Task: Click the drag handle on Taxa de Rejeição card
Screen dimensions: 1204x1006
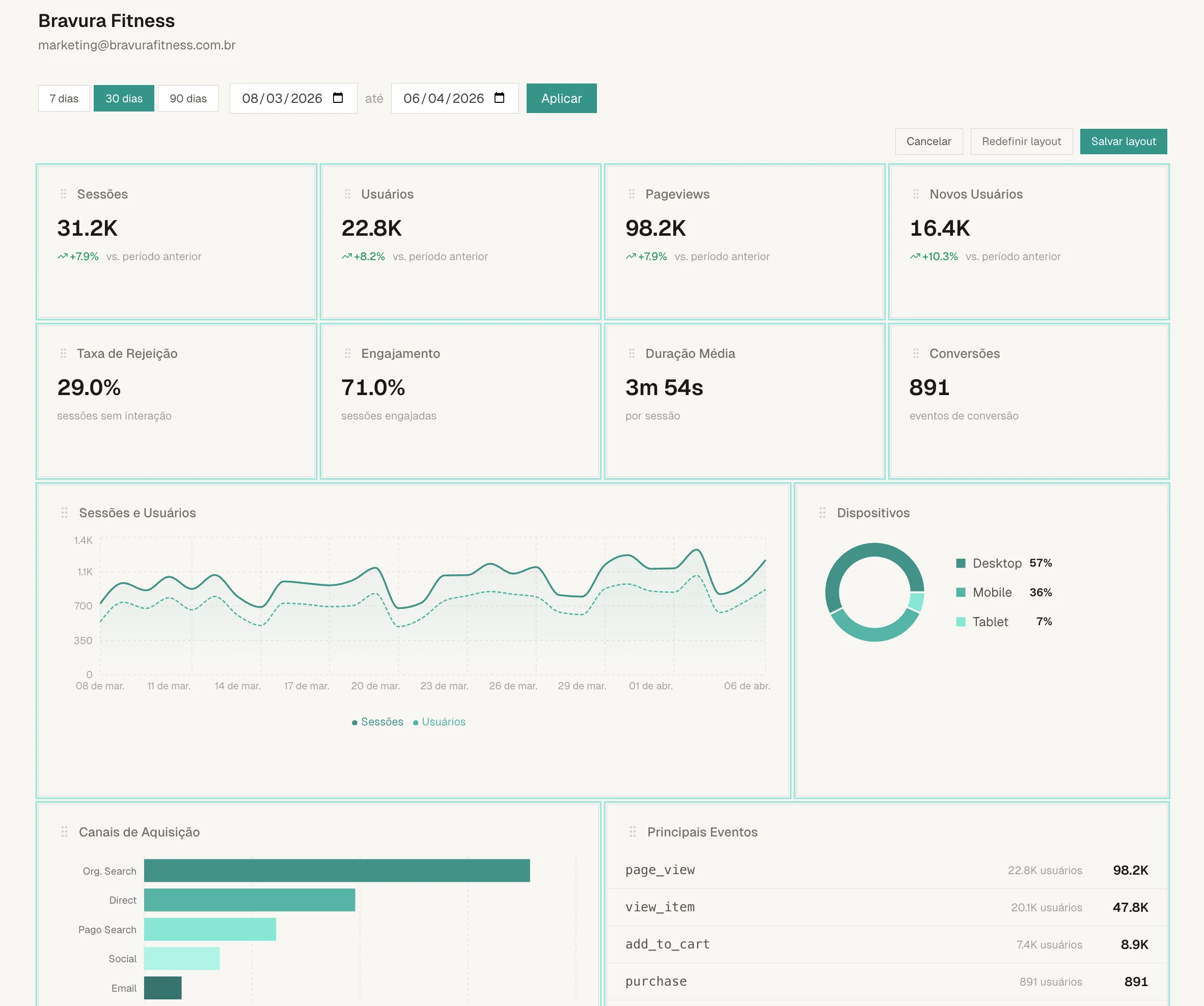Action: point(63,353)
